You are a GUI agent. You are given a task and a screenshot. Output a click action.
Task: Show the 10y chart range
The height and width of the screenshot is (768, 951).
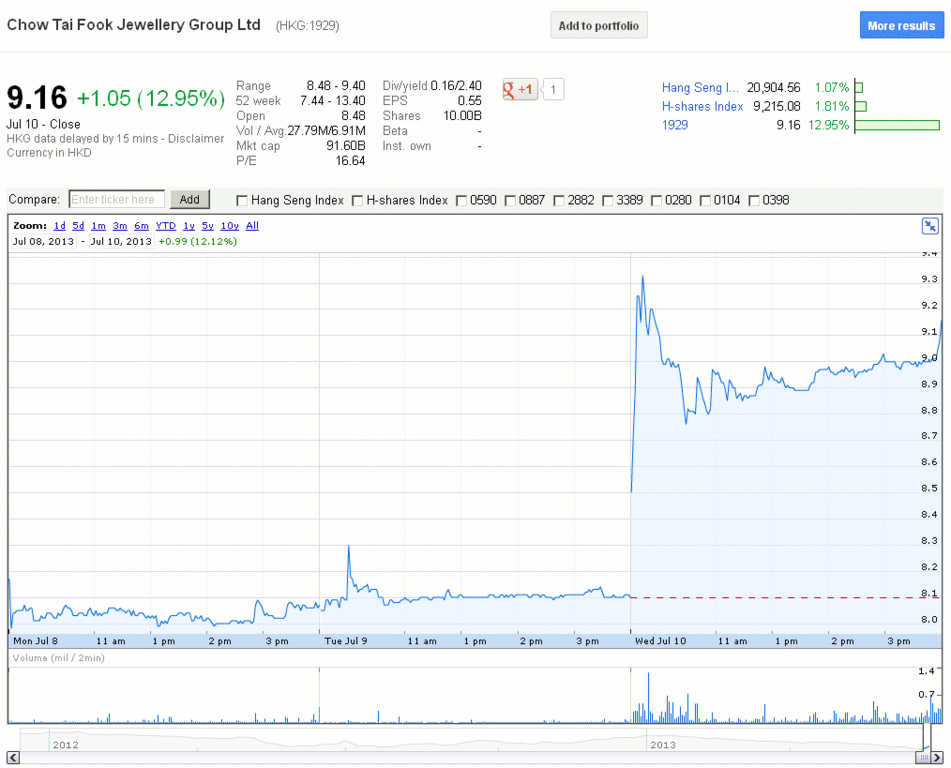click(230, 226)
